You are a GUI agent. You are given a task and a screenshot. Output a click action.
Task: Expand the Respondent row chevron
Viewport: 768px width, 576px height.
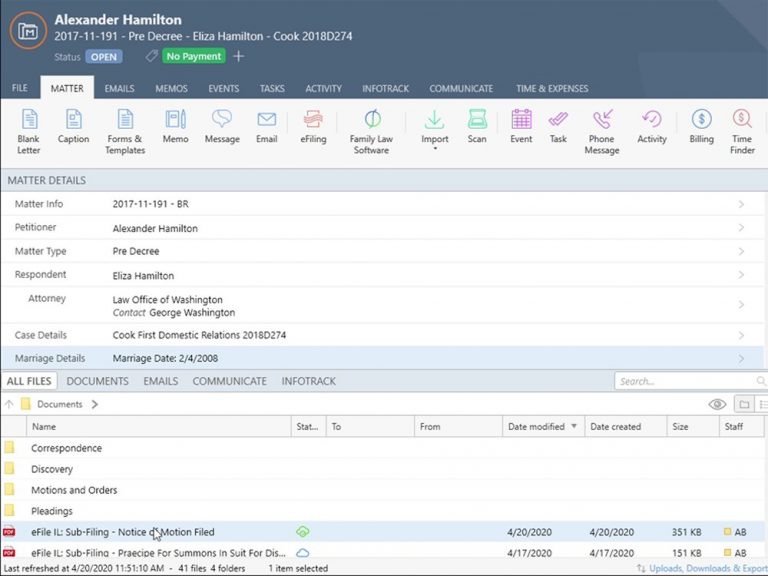pyautogui.click(x=741, y=275)
